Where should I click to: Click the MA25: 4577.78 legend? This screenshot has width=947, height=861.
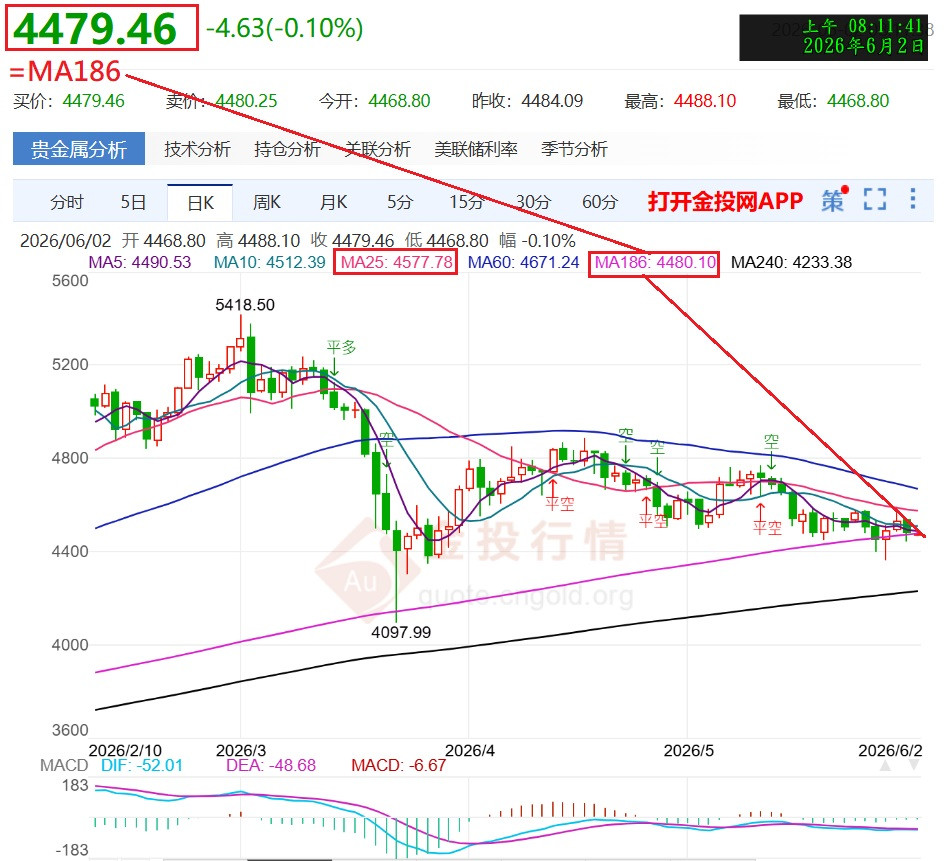pyautogui.click(x=396, y=262)
